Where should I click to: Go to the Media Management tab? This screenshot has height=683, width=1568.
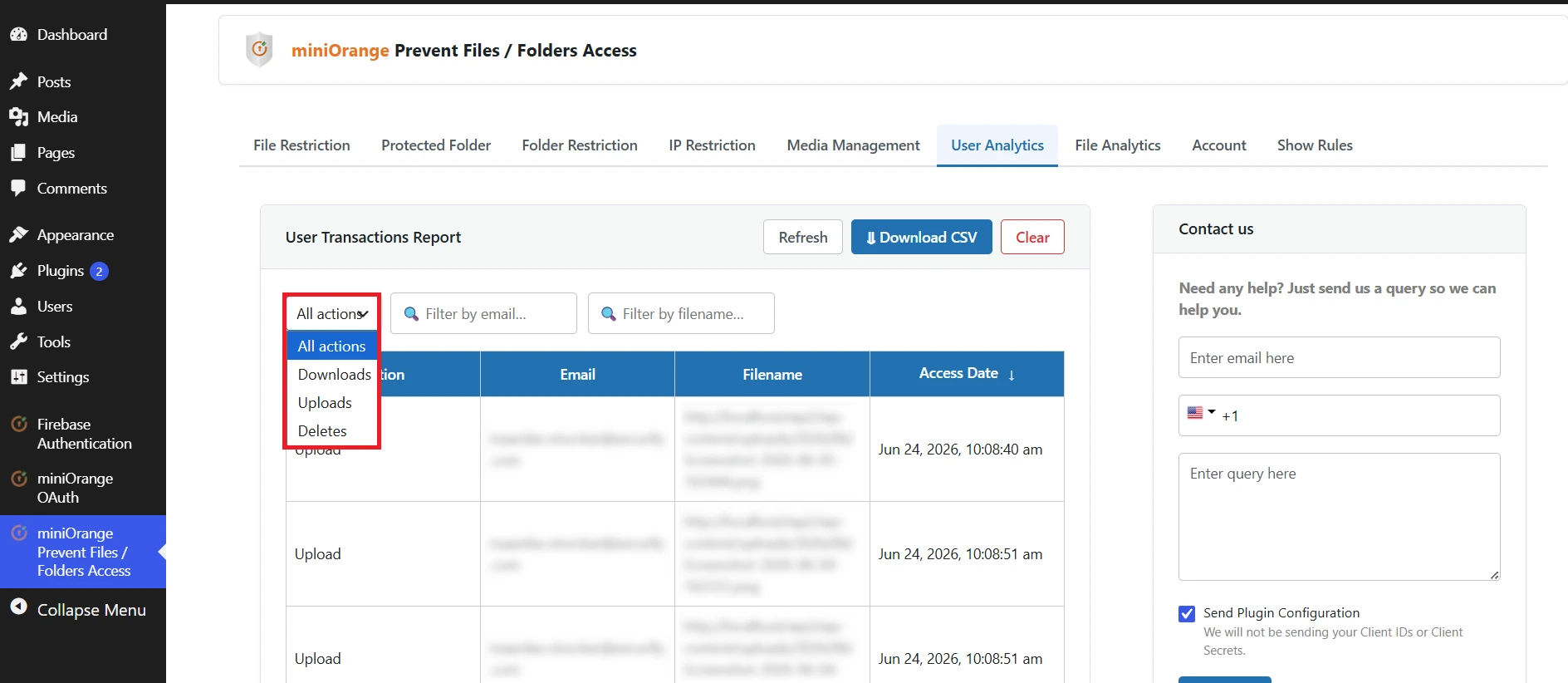click(x=854, y=145)
